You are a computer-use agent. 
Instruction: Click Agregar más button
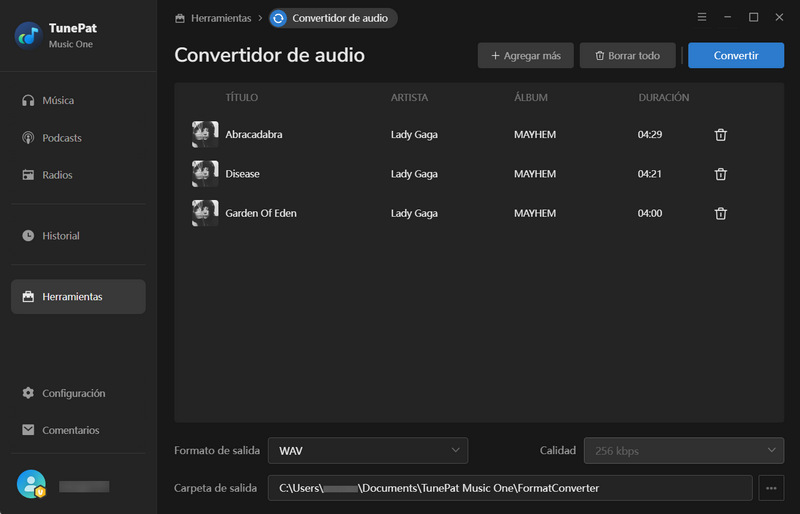pos(526,56)
